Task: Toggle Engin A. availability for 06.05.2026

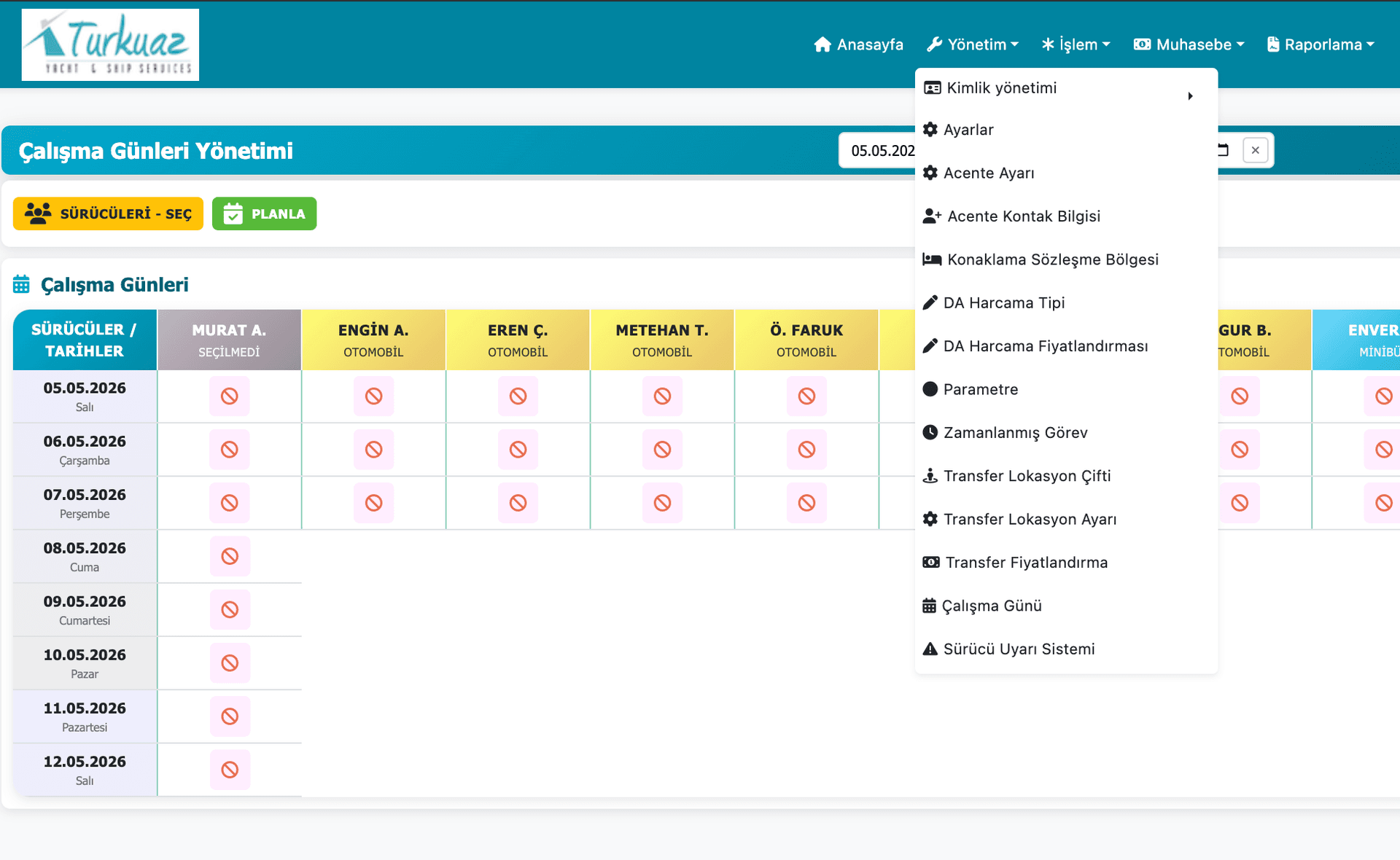Action: [374, 450]
